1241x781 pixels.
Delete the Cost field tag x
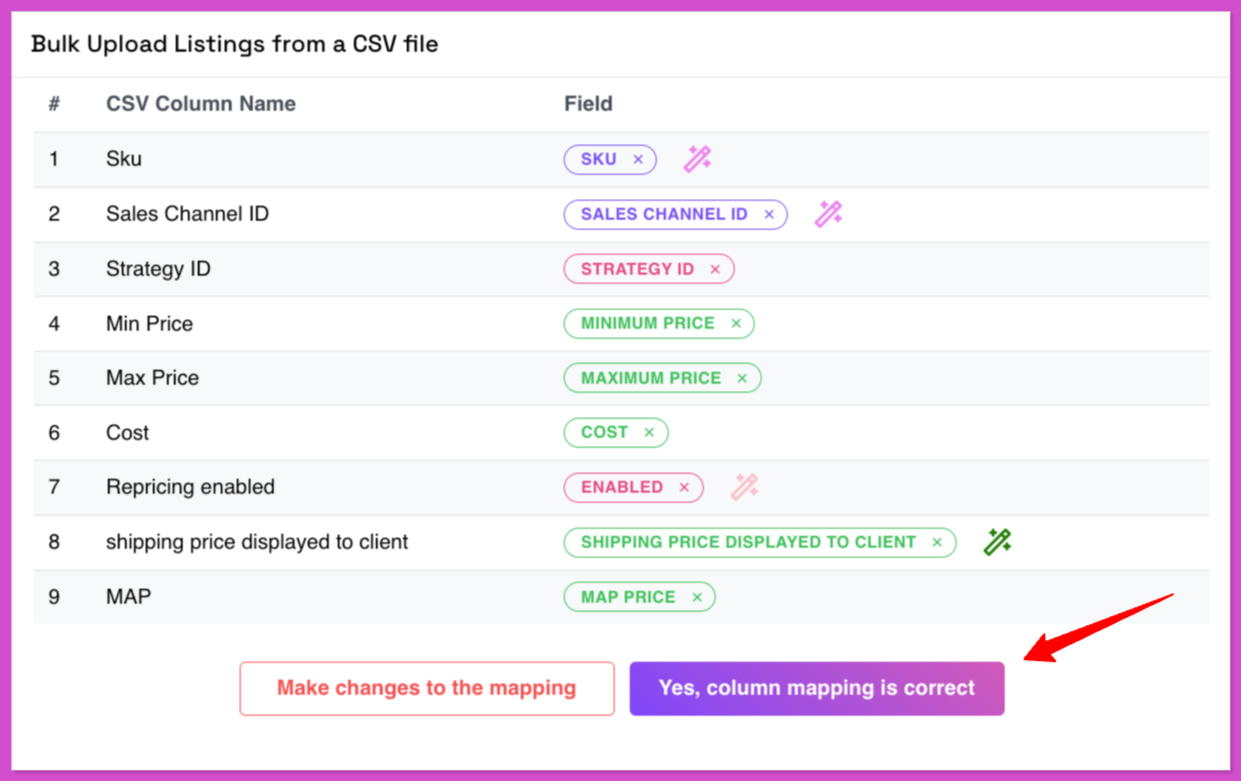pos(649,432)
